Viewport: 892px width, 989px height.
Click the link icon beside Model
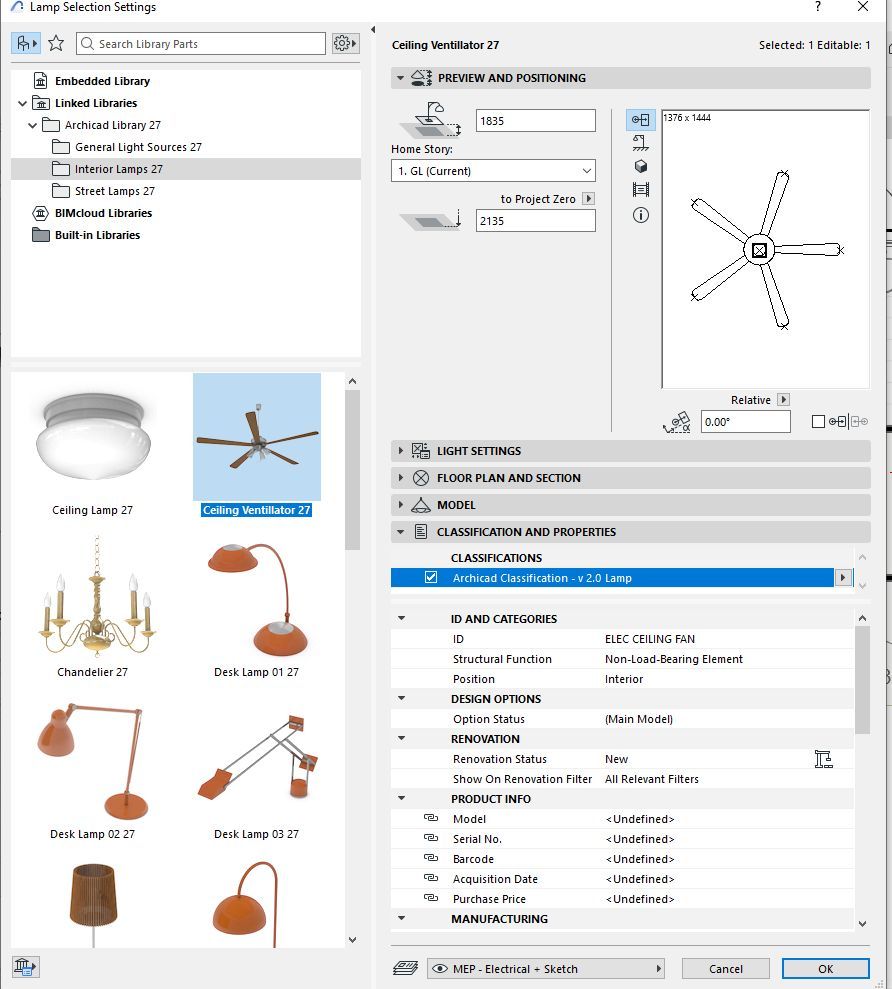[431, 818]
